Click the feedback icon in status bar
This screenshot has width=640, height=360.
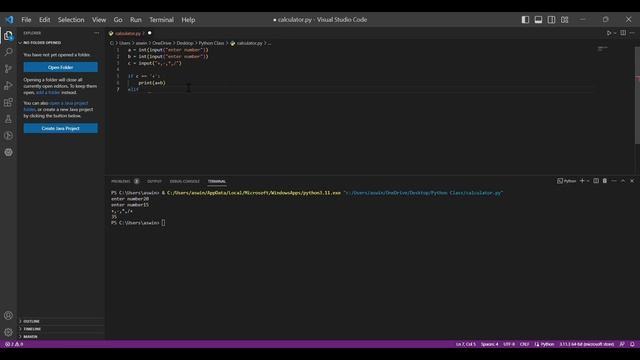[622, 344]
